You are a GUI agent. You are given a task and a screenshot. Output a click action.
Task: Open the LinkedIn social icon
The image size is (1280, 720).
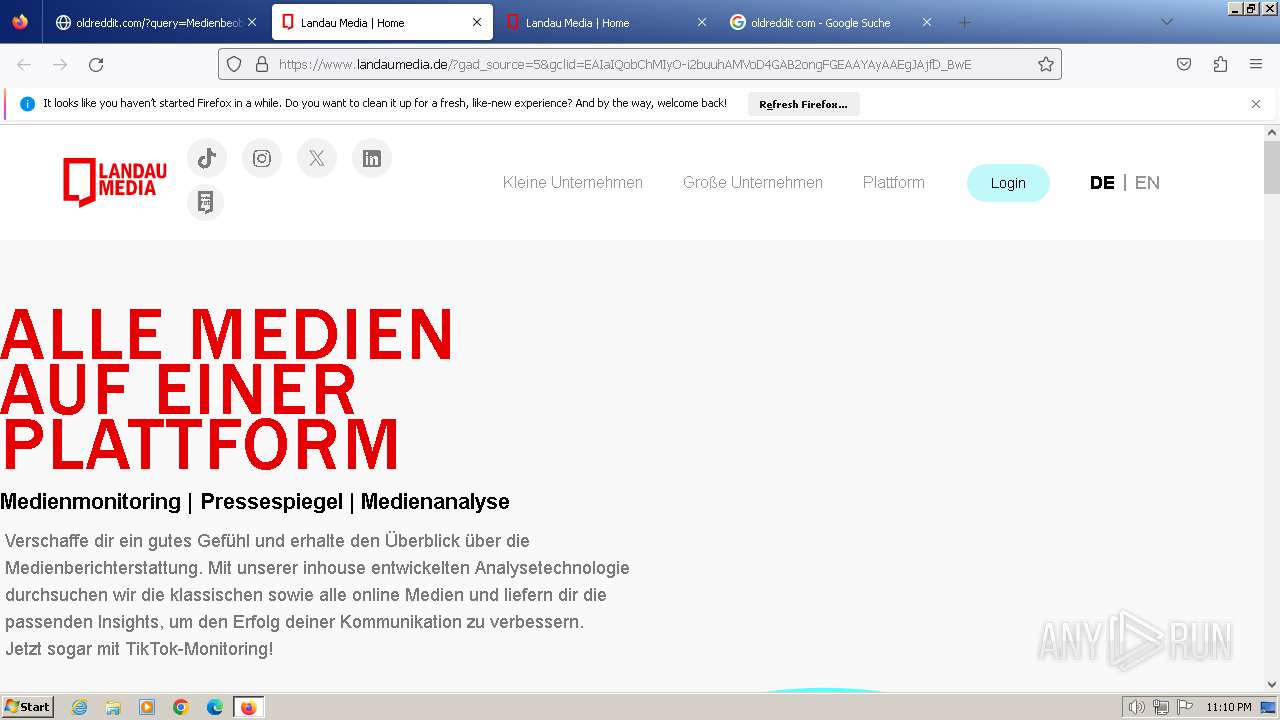click(x=372, y=158)
